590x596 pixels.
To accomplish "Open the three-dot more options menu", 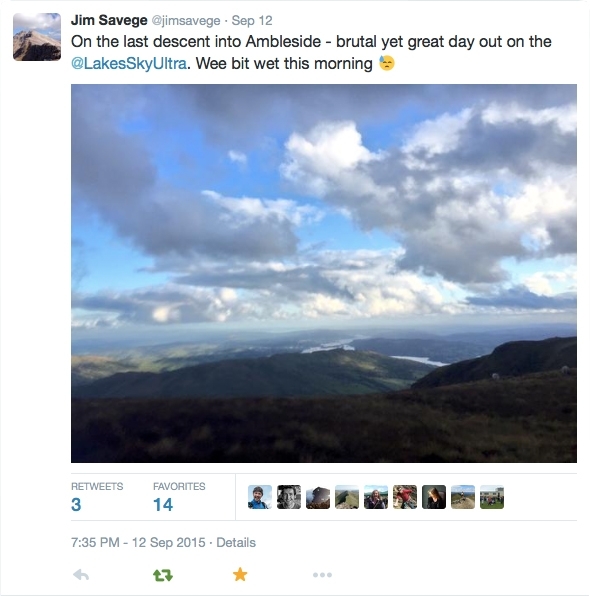I will (322, 575).
